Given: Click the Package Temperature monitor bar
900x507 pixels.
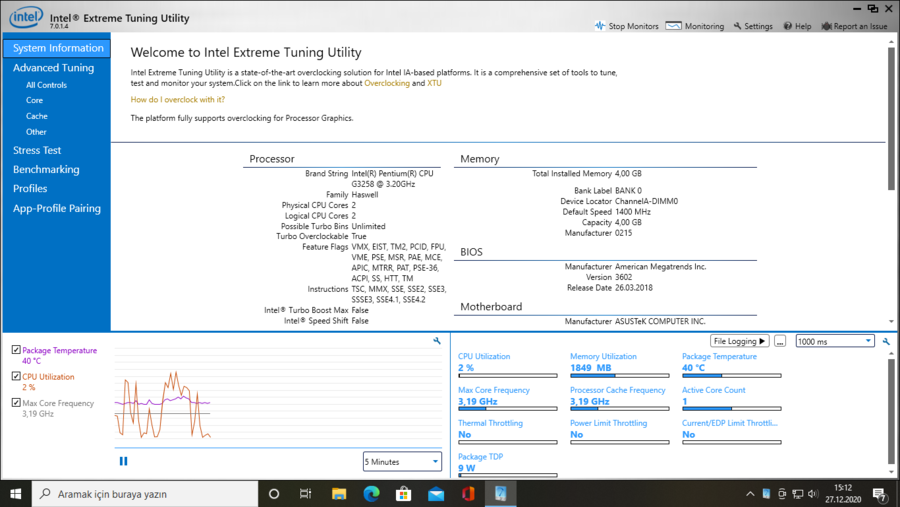Looking at the screenshot, I should (x=731, y=376).
